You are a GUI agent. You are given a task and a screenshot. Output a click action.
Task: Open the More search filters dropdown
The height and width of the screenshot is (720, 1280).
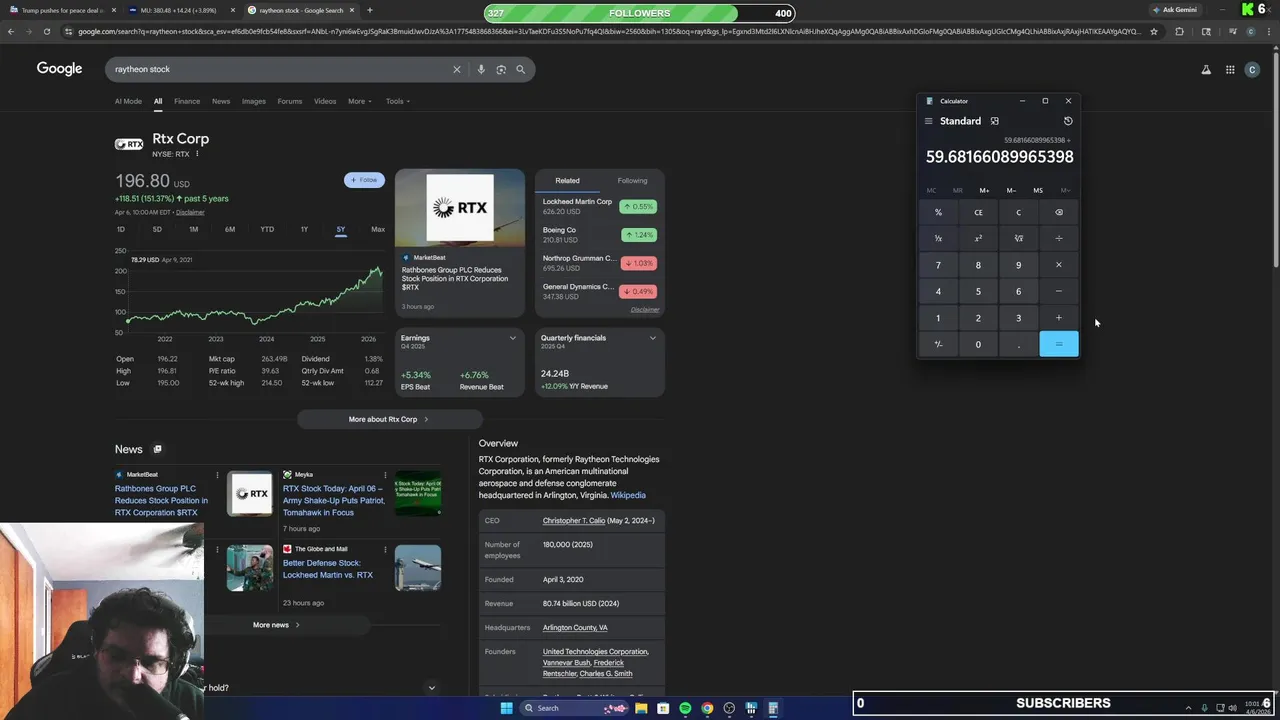coord(359,101)
